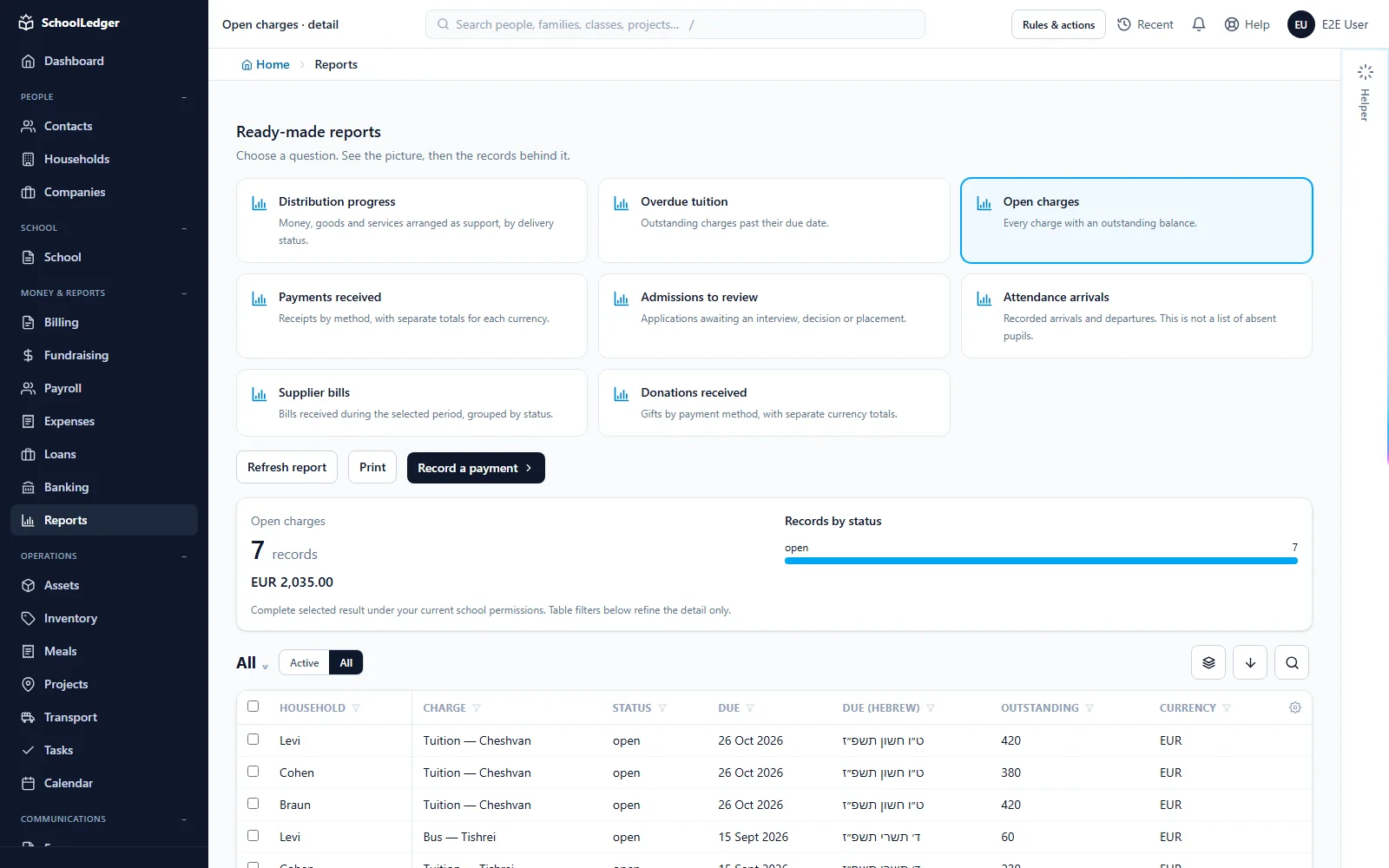Filter the Household column
1389x868 pixels.
[356, 708]
